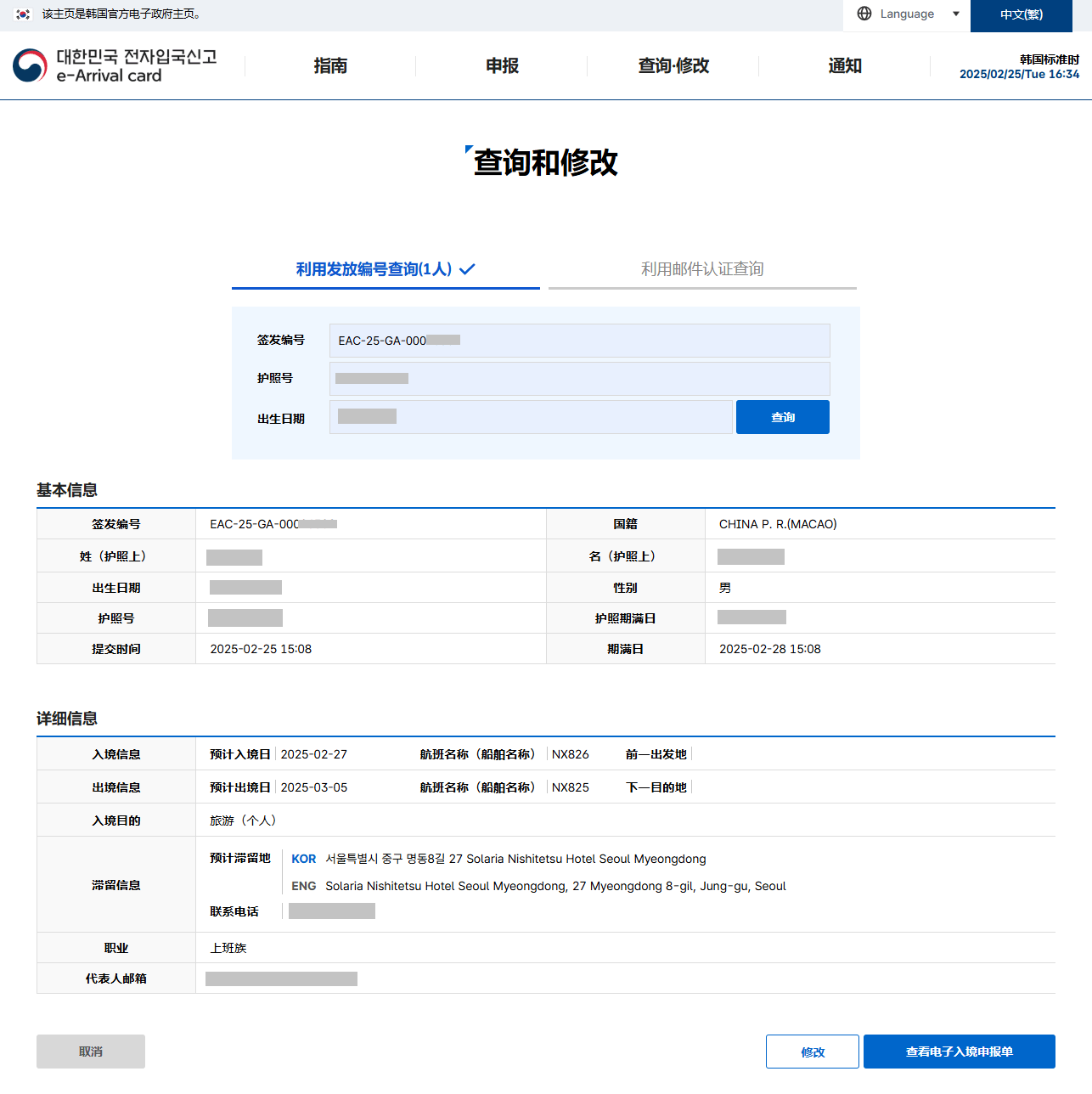Click the 代表人邮箱 row label
The height and width of the screenshot is (1094, 1092).
(116, 978)
